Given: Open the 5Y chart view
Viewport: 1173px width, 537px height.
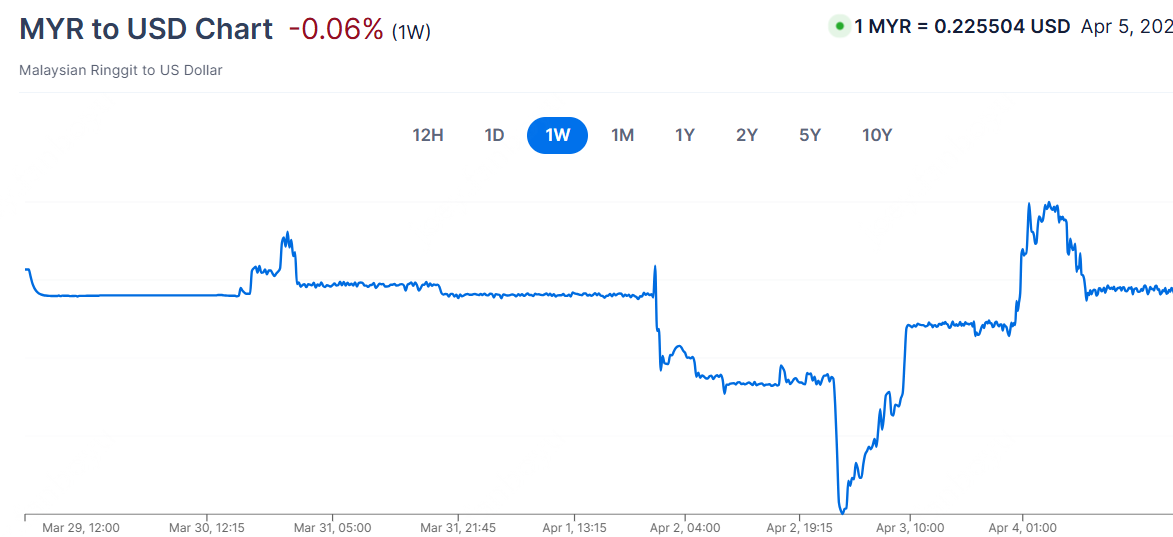Looking at the screenshot, I should pyautogui.click(x=810, y=135).
